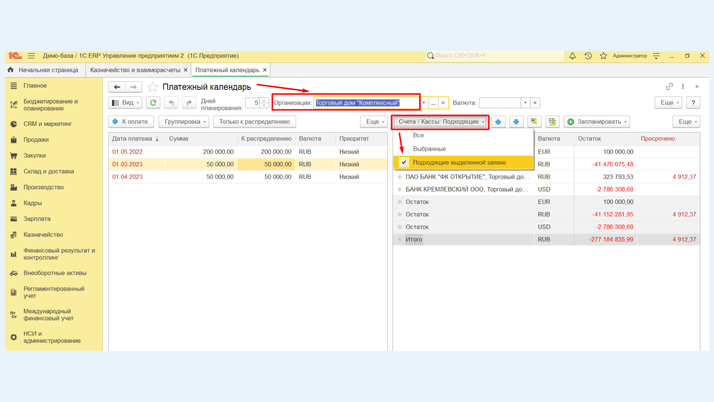714x402 pixels.
Task: Click Только к распределению button
Action: point(254,122)
